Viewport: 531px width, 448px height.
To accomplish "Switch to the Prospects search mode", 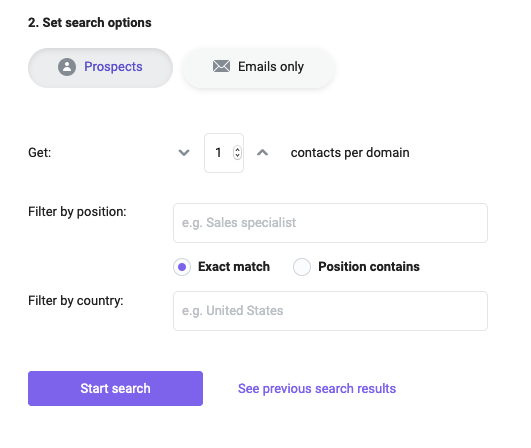I will 100,68.
